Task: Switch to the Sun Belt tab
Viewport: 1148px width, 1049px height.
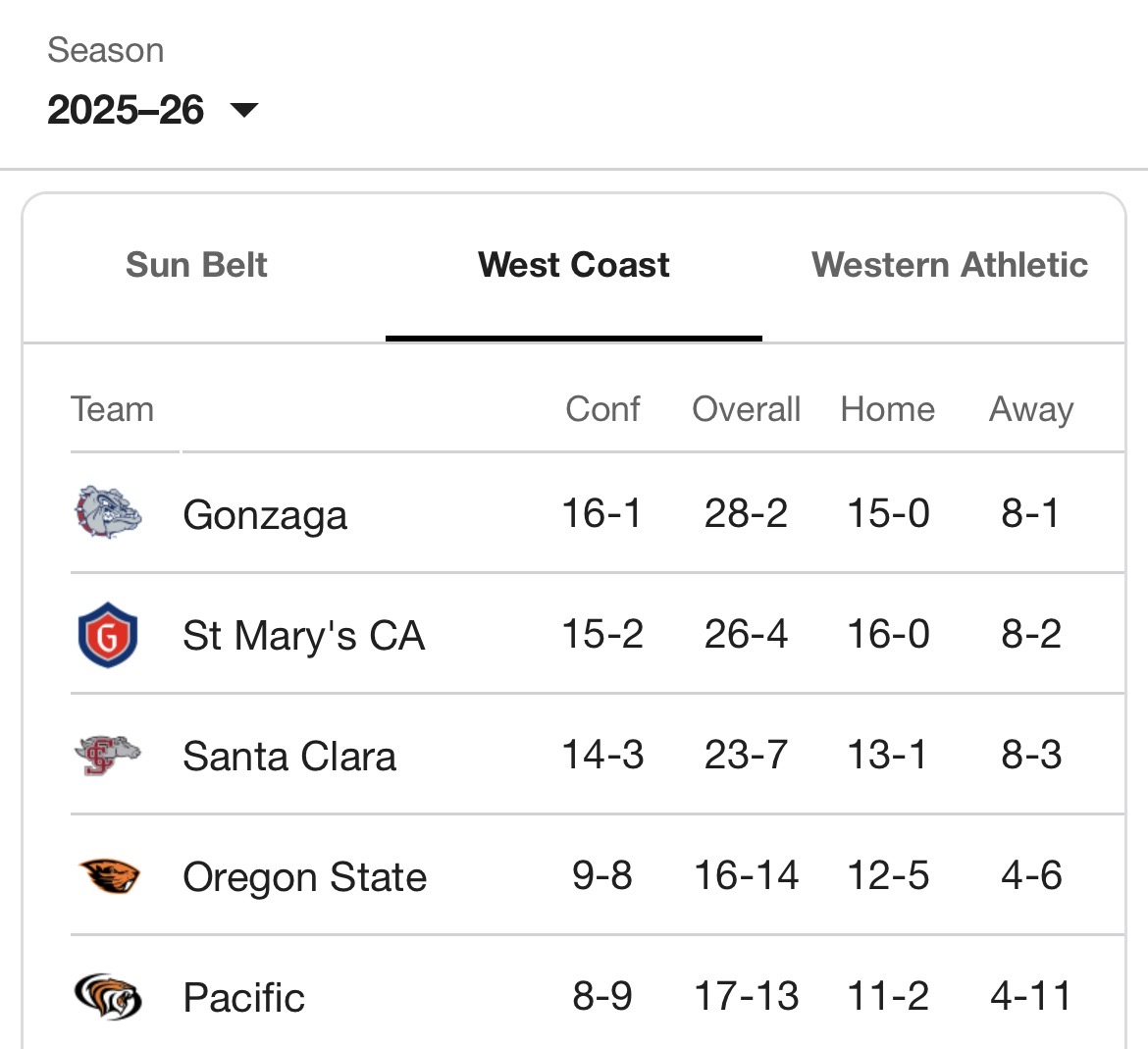Action: click(x=196, y=265)
